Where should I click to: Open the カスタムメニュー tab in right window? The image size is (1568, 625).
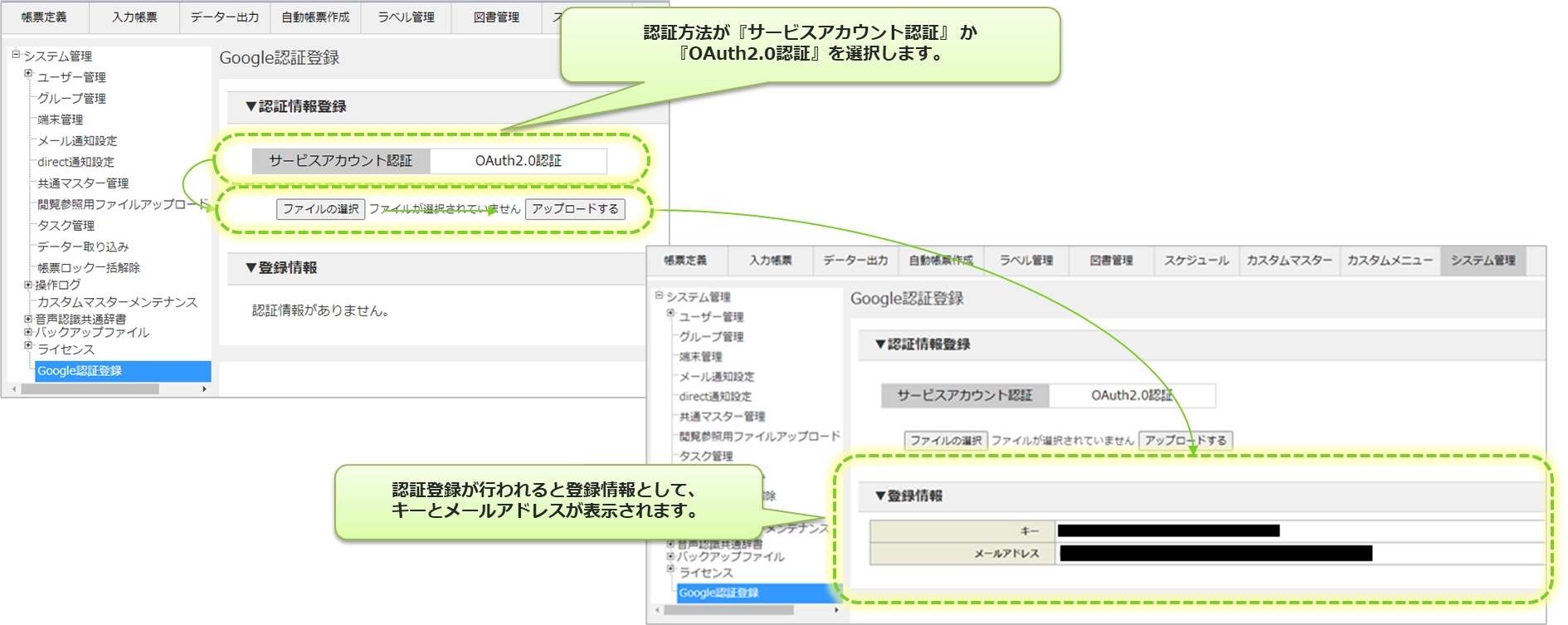pos(1390,261)
